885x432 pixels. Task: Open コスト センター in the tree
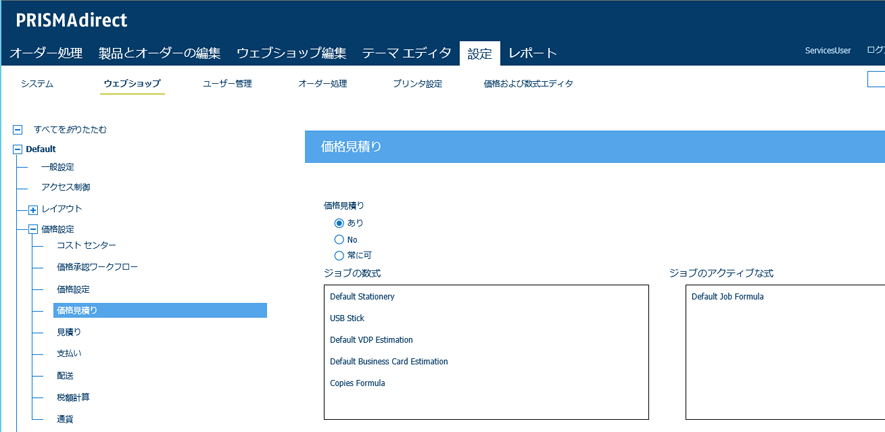[x=86, y=245]
